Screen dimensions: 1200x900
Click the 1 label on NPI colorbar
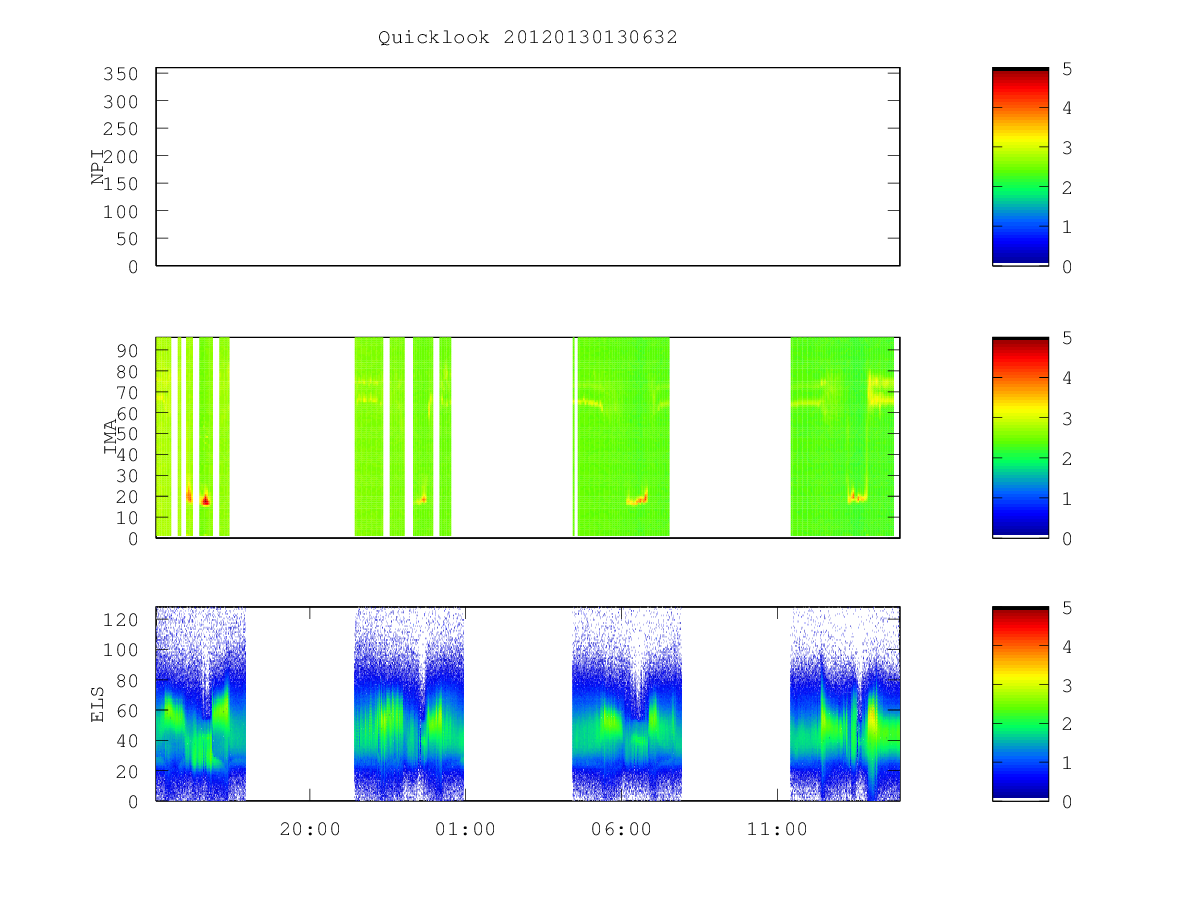(x=1067, y=227)
